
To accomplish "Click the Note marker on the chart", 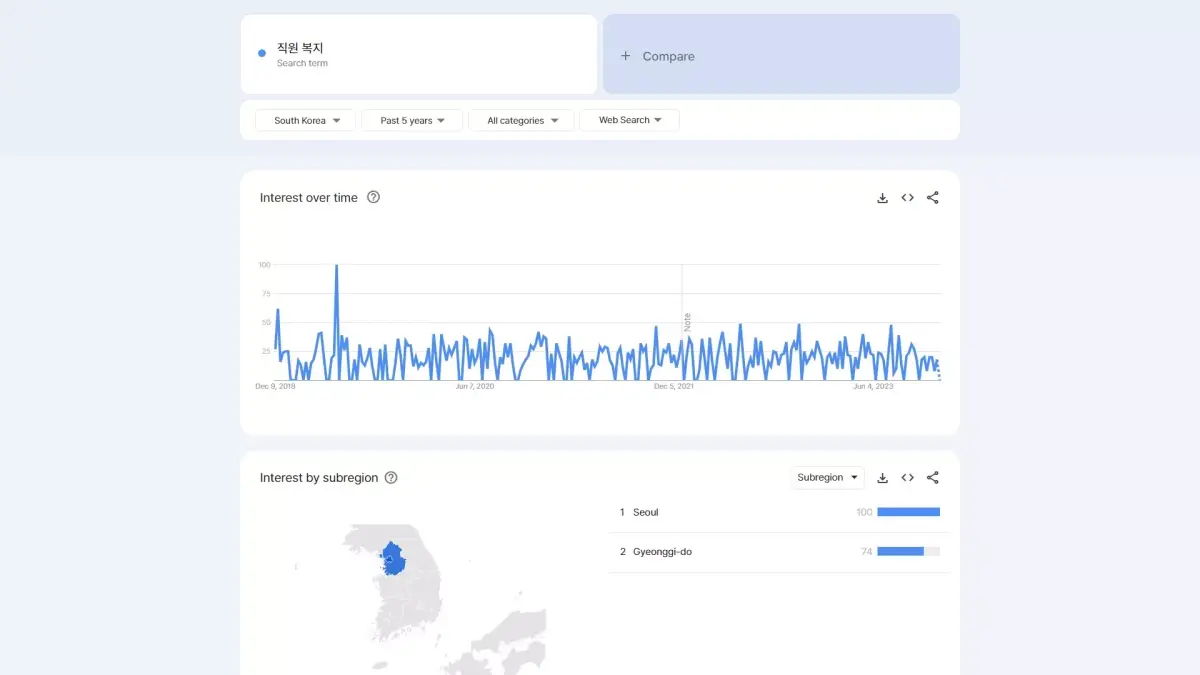I will coord(687,322).
